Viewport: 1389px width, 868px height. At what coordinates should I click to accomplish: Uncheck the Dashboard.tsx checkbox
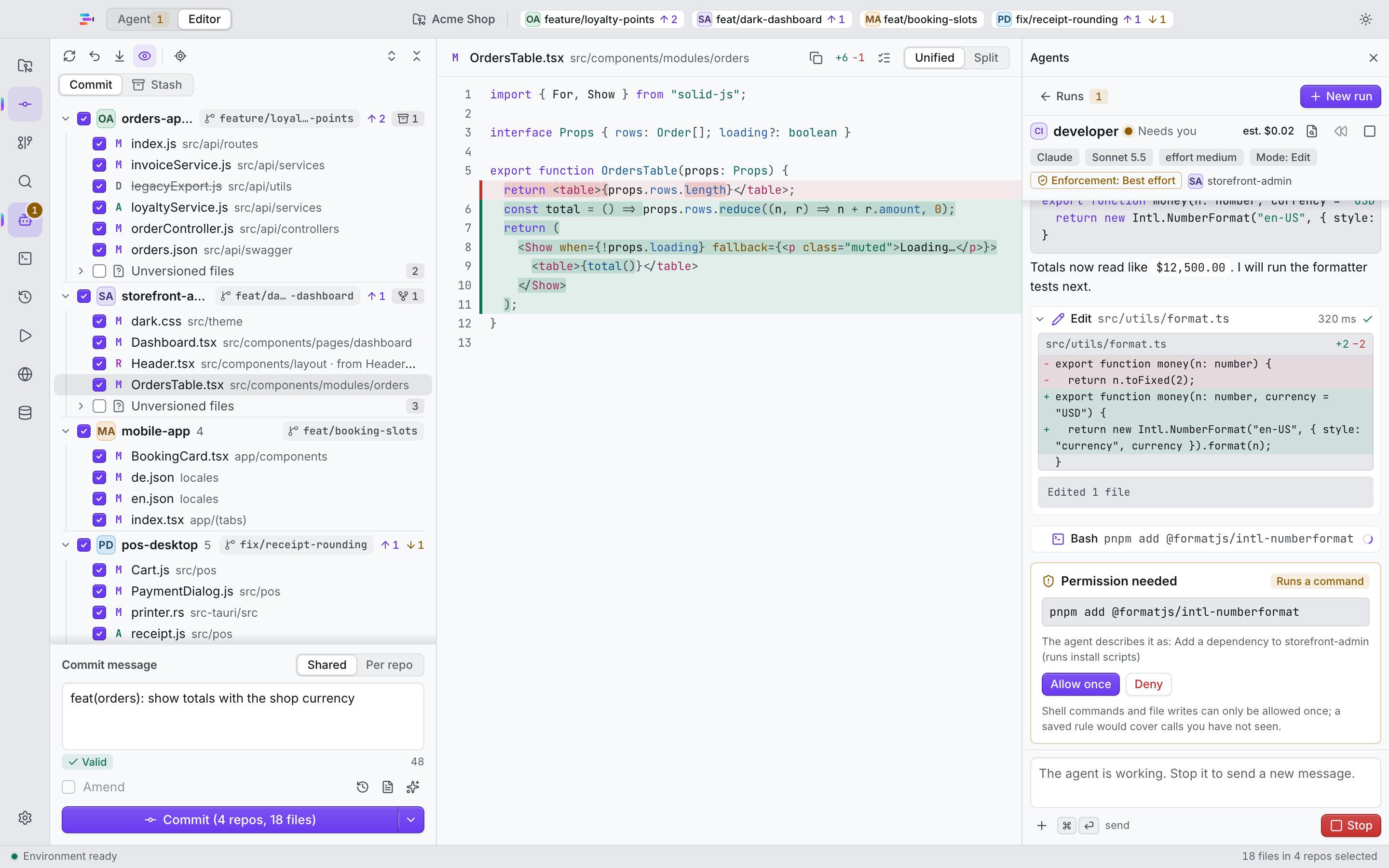pos(99,342)
